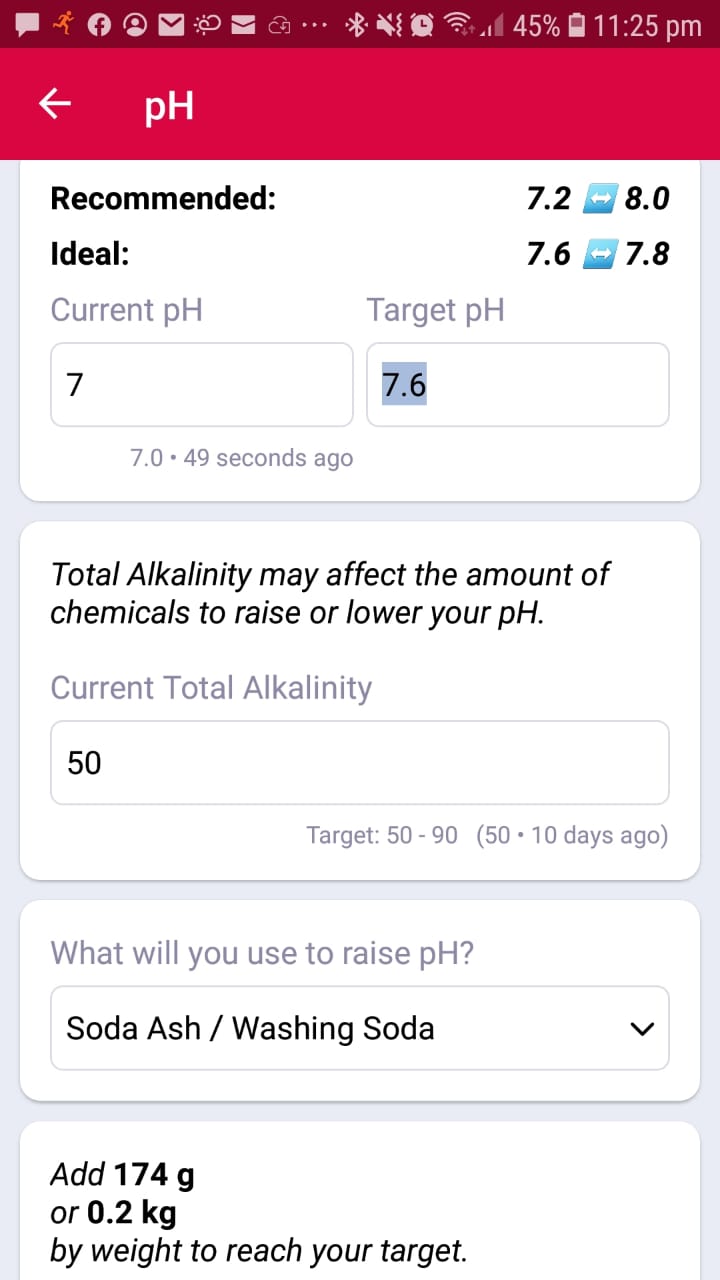Tap the Bluetooth status icon
The width and height of the screenshot is (720, 1280).
[354, 26]
